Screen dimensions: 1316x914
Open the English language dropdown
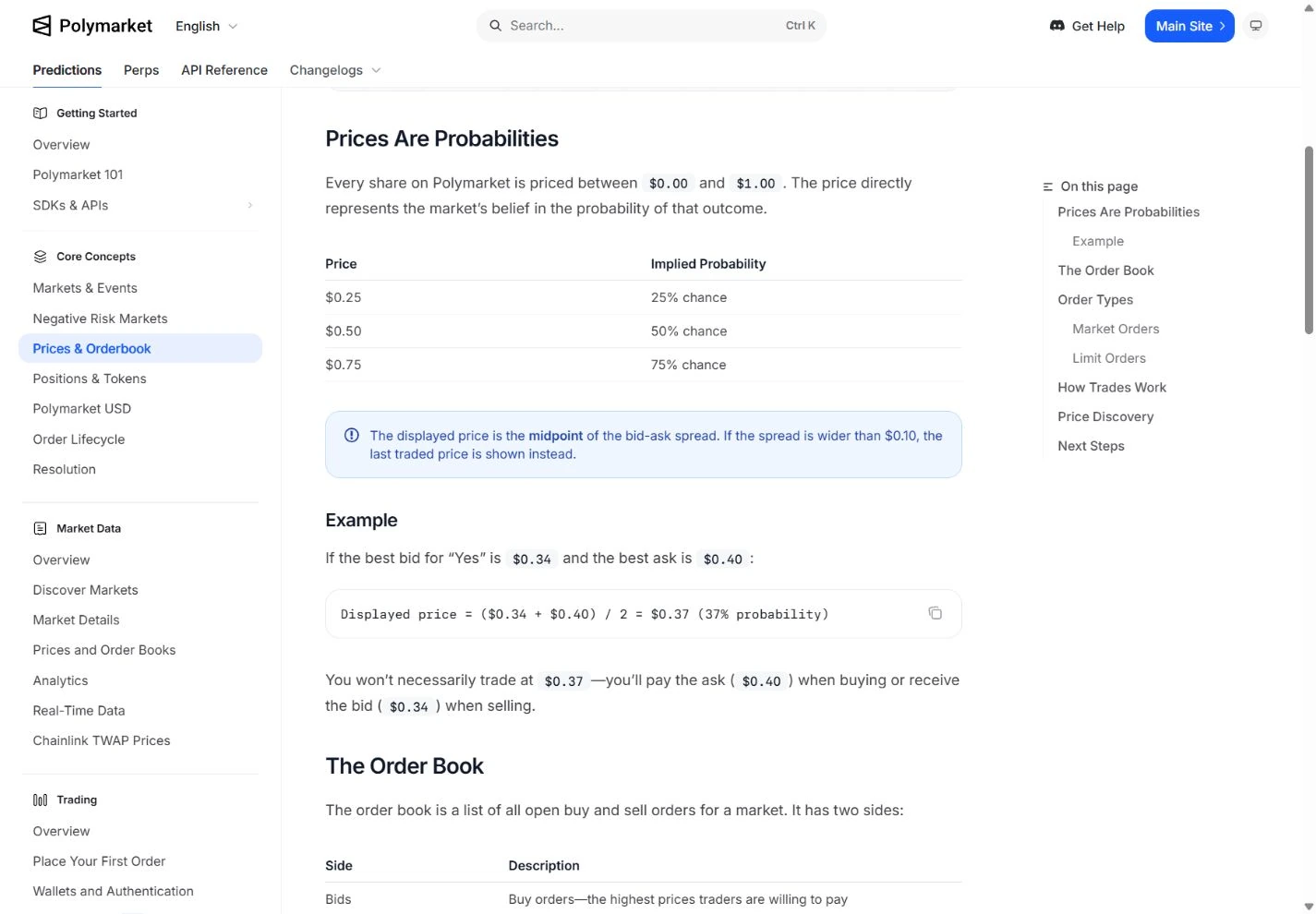click(x=207, y=26)
